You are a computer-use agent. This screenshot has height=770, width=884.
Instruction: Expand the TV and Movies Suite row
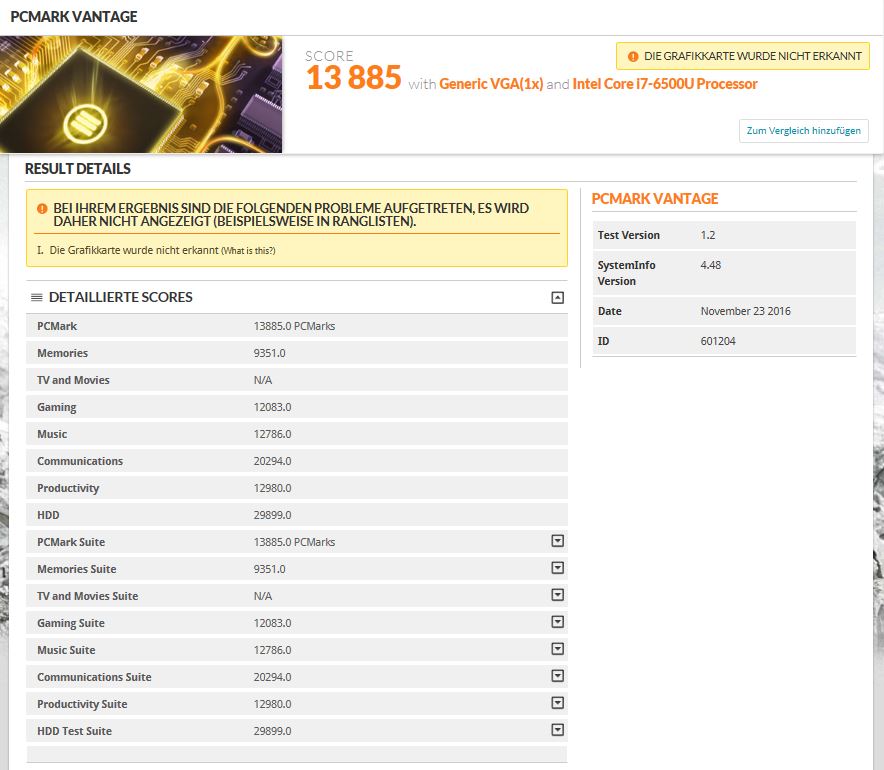[x=557, y=595]
